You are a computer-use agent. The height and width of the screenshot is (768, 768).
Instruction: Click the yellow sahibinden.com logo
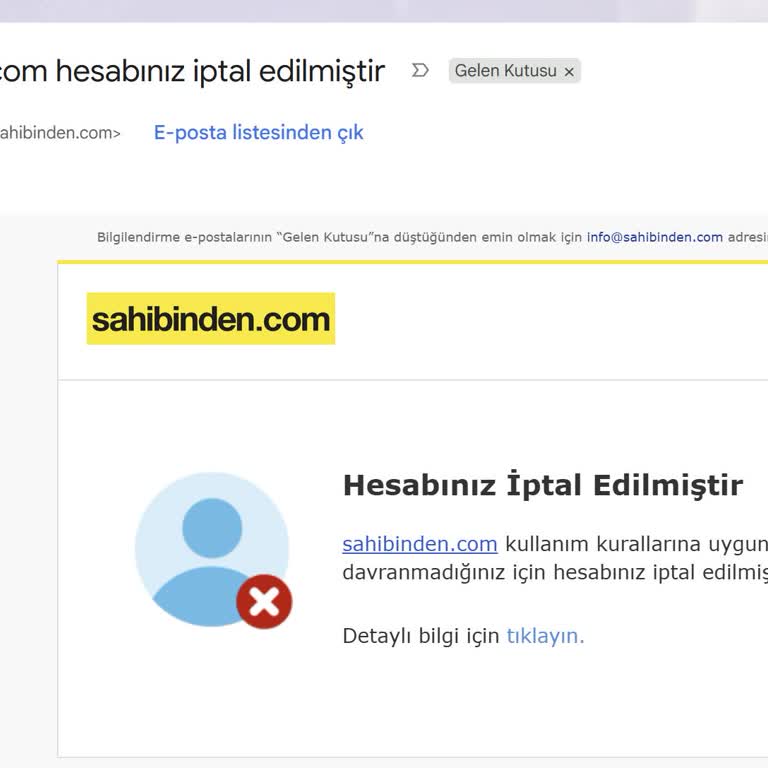coord(211,319)
